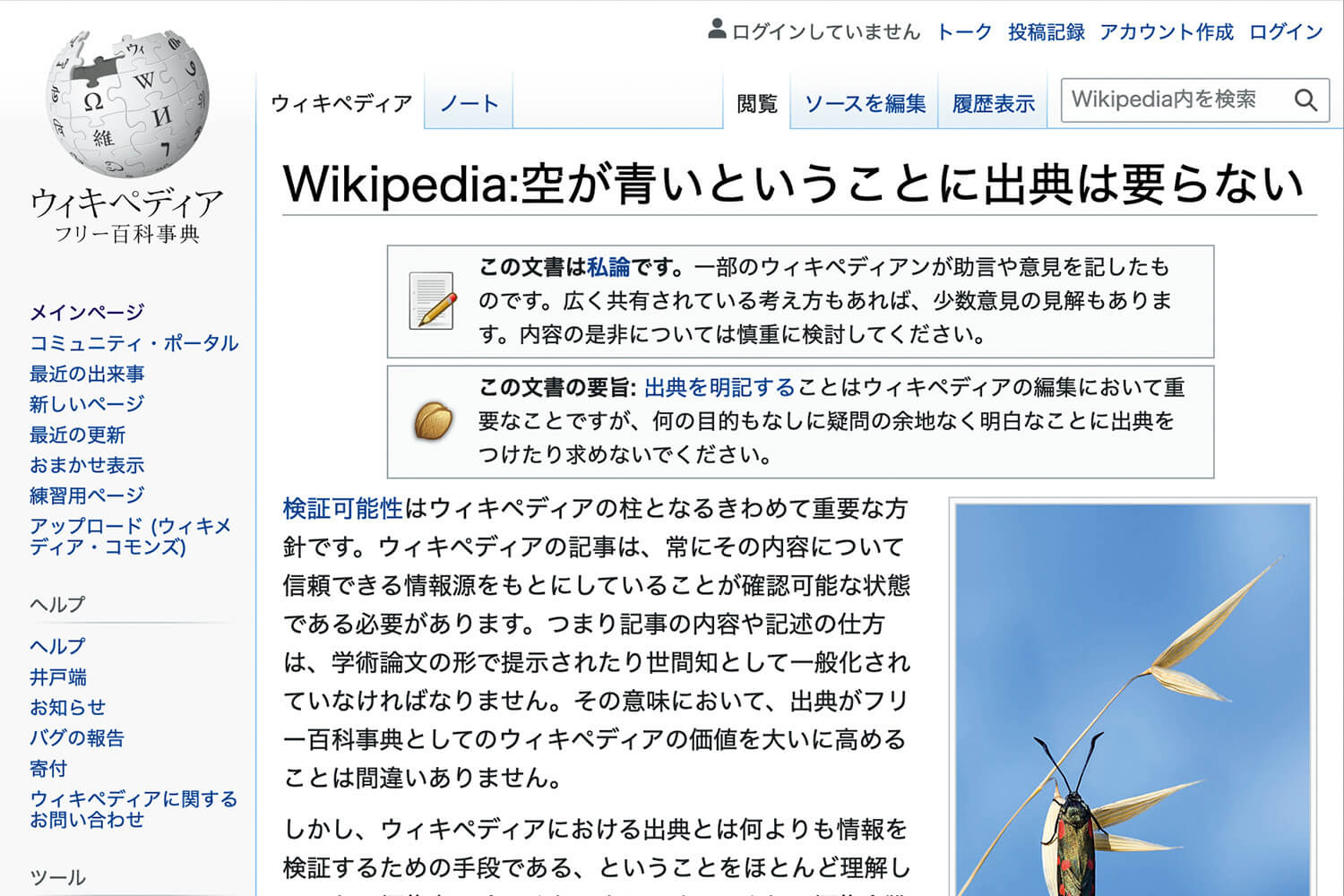Open 井戸端 sidebar link
The height and width of the screenshot is (896, 1344).
coord(58,676)
